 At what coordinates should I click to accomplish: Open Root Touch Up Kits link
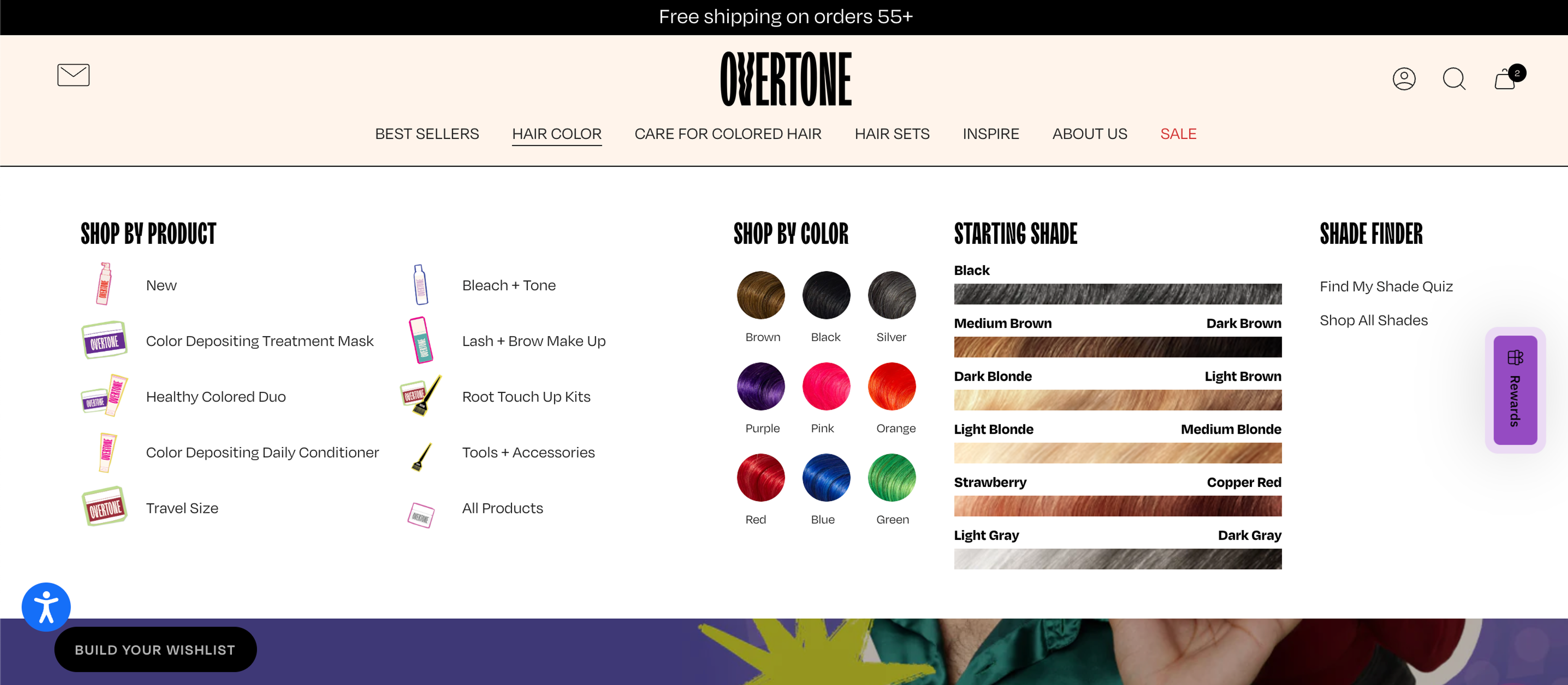[526, 396]
